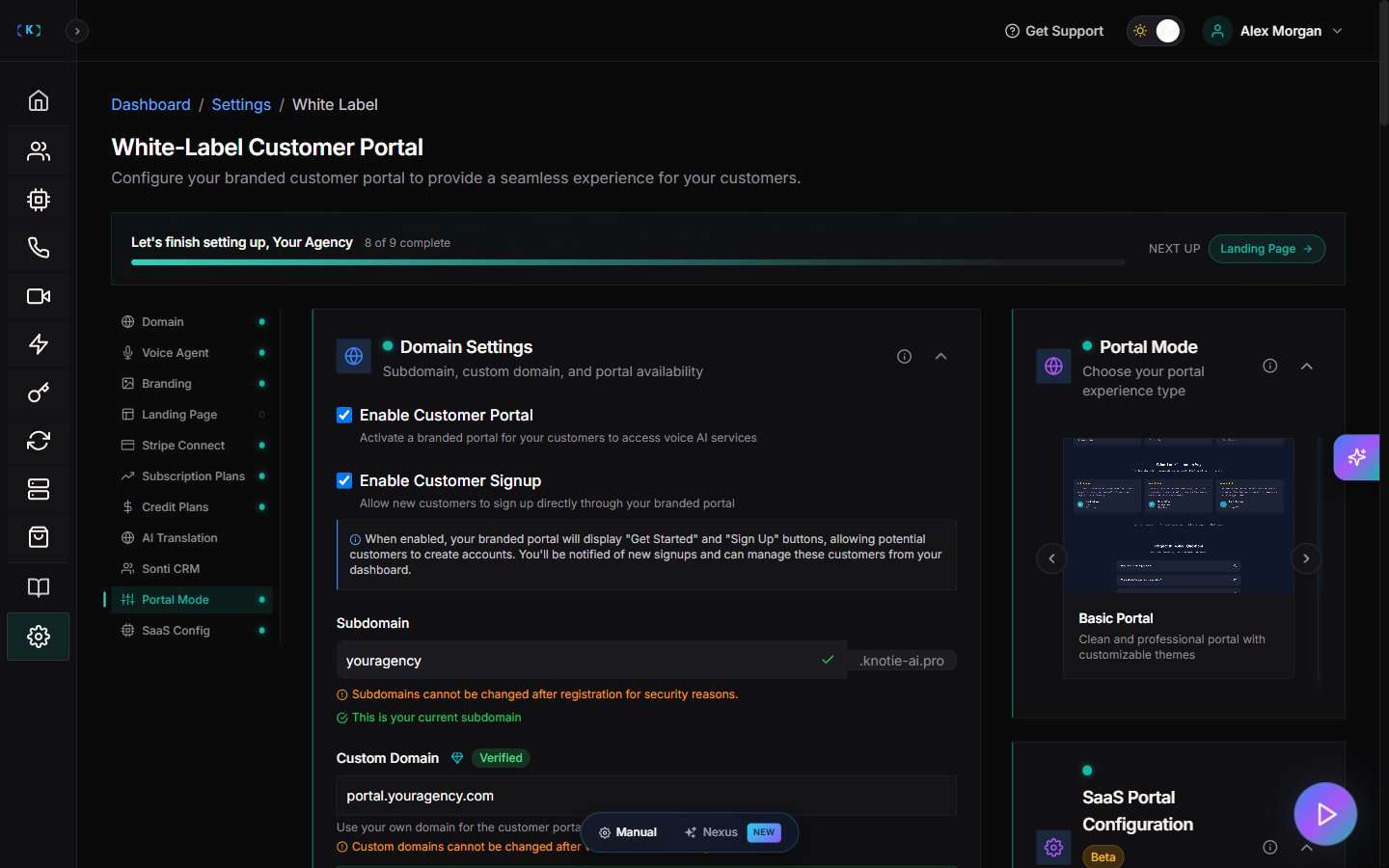The width and height of the screenshot is (1389, 868).
Task: Expand the sidebar with arrow button
Action: click(x=77, y=31)
